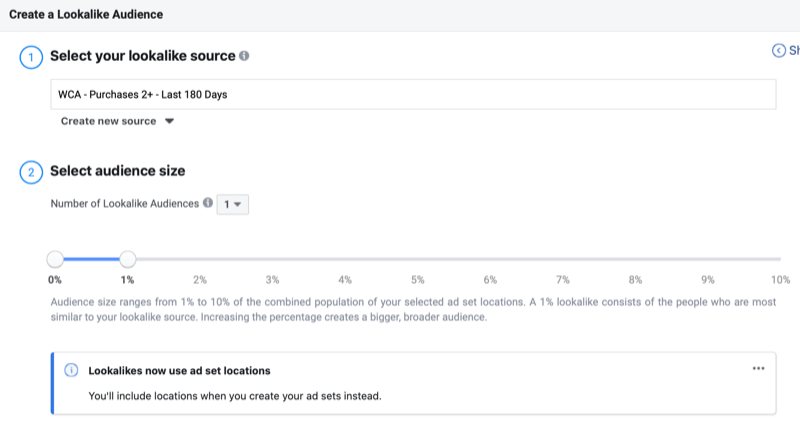Click the 3% mark on slider
800x441 pixels.
[272, 260]
